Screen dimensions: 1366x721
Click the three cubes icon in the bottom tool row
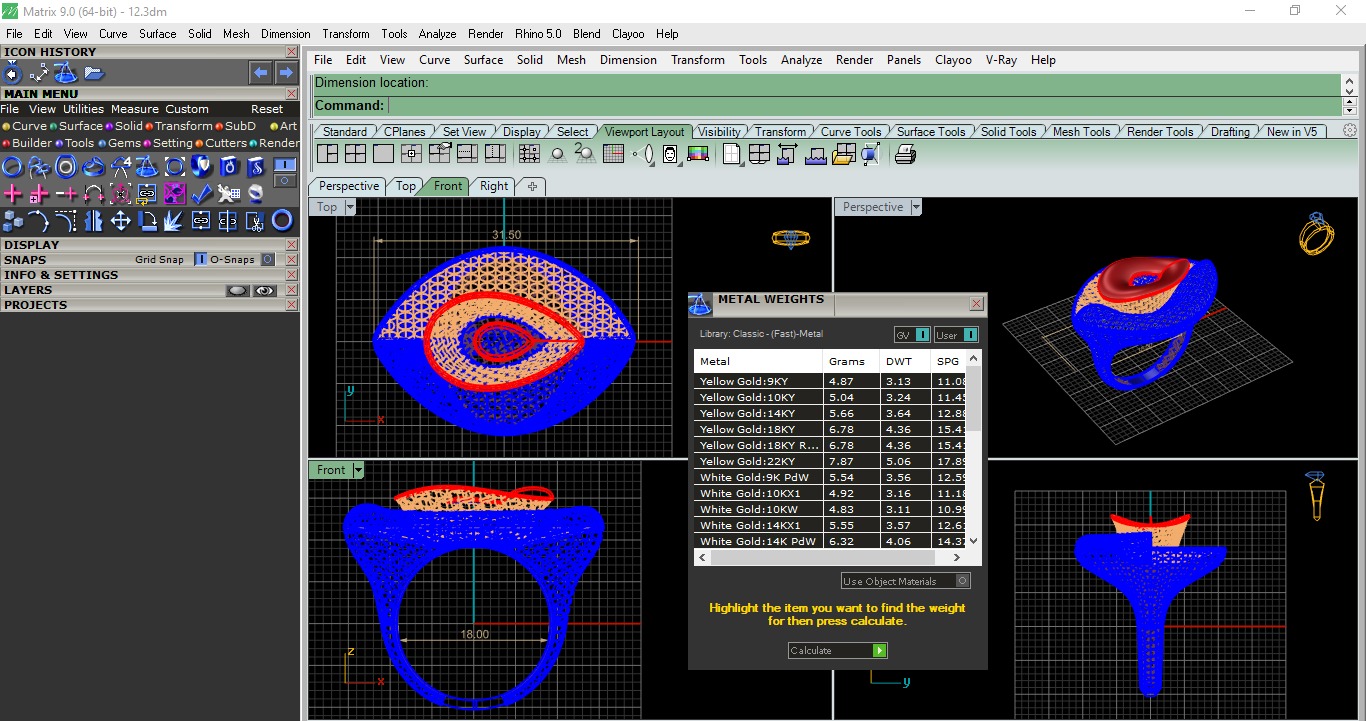[x=13, y=220]
